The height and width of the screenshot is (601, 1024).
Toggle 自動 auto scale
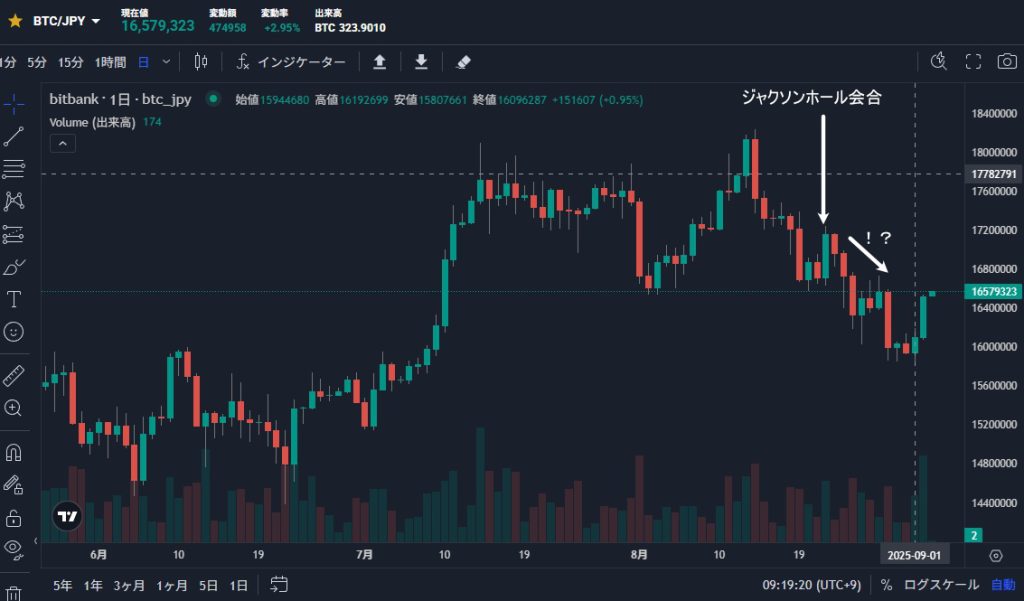tap(1004, 585)
